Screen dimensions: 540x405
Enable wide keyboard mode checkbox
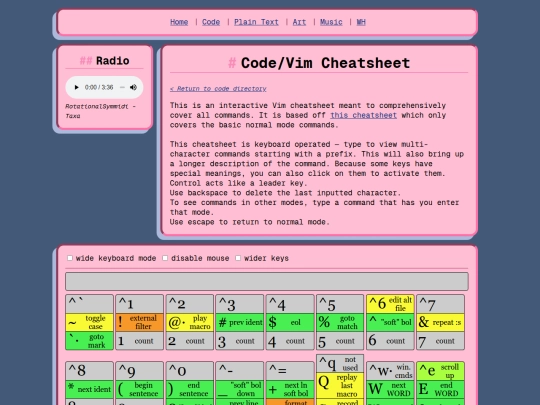70,258
